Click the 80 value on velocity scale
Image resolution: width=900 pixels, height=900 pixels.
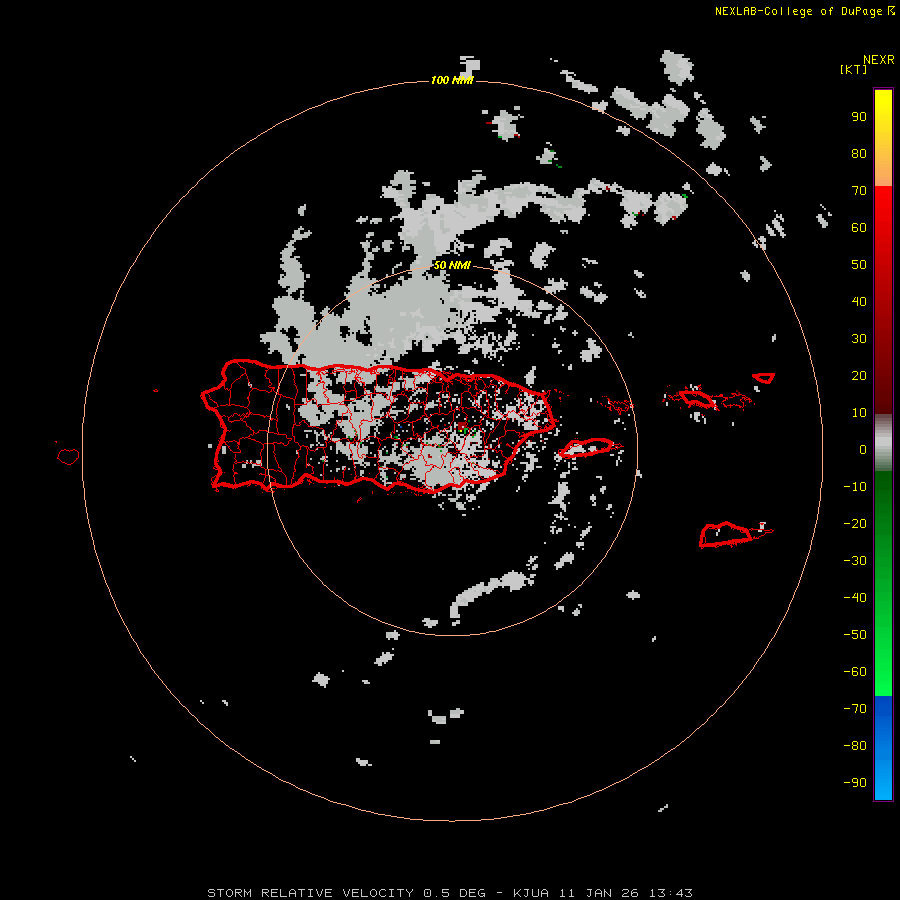[x=859, y=154]
